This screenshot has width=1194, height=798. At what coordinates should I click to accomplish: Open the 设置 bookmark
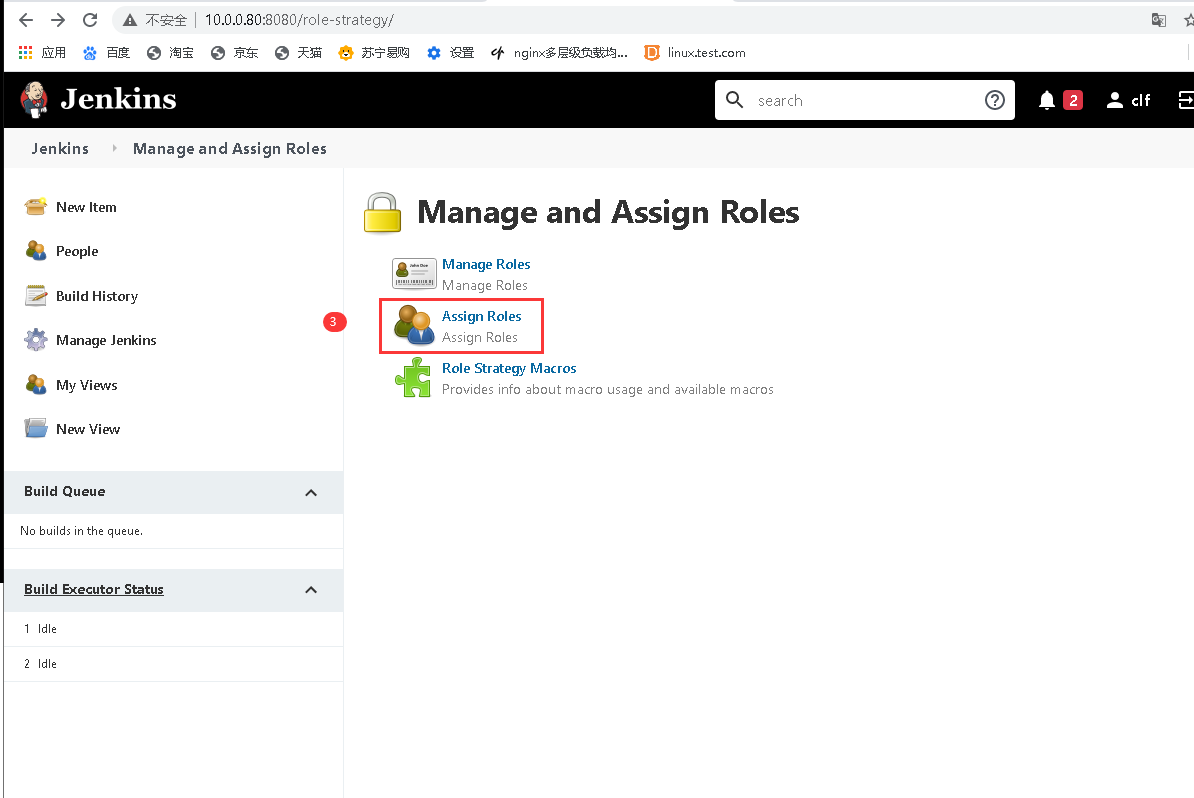451,53
